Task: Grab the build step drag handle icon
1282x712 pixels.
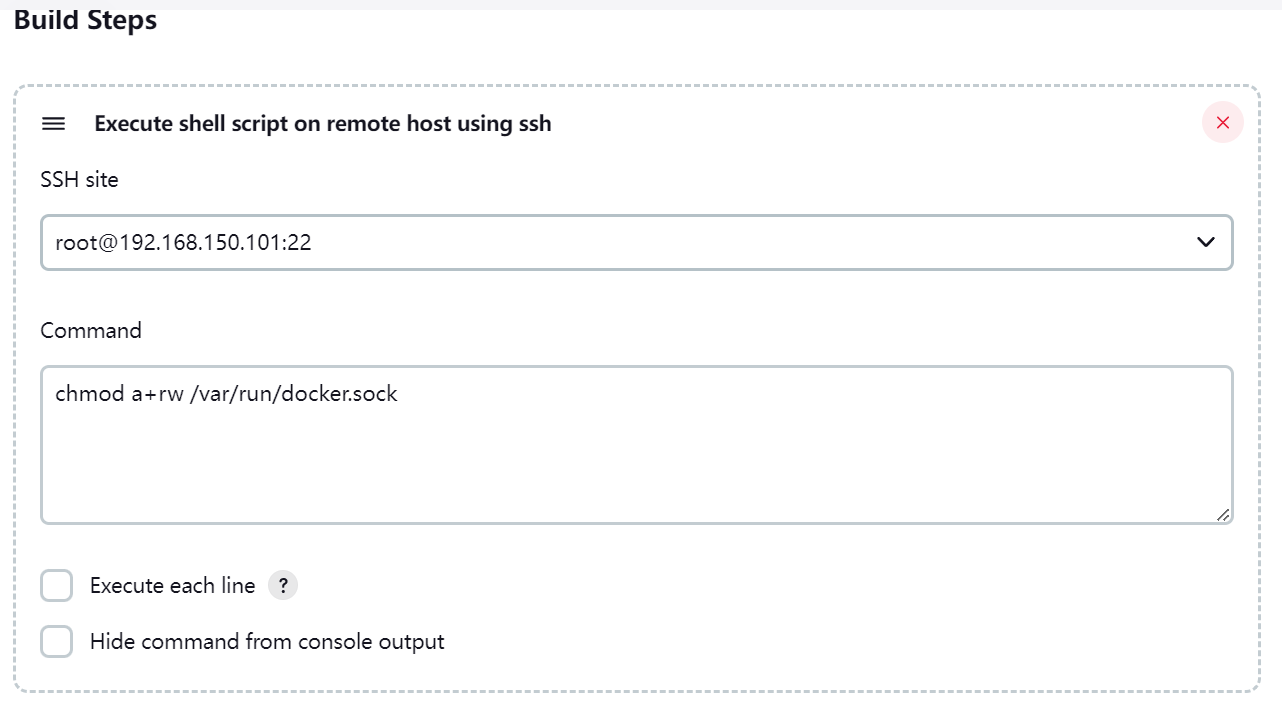Action: click(x=53, y=123)
